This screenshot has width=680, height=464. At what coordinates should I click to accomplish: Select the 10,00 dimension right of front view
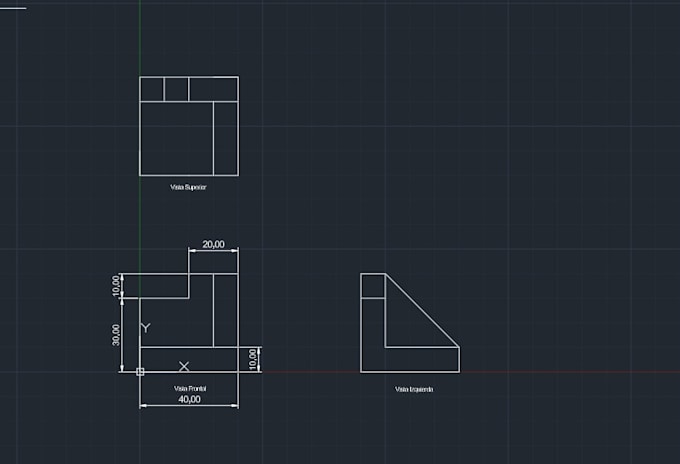click(253, 359)
